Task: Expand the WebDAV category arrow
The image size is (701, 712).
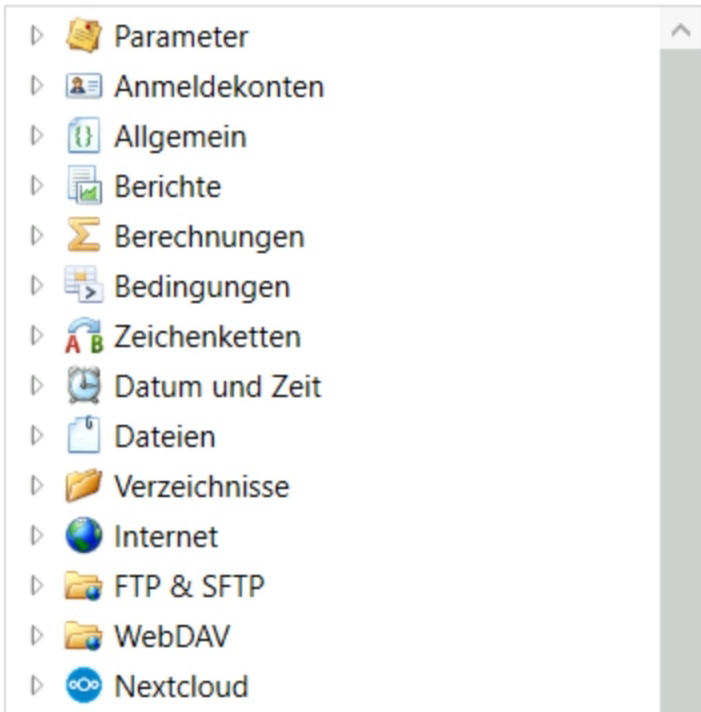Action: (x=38, y=637)
